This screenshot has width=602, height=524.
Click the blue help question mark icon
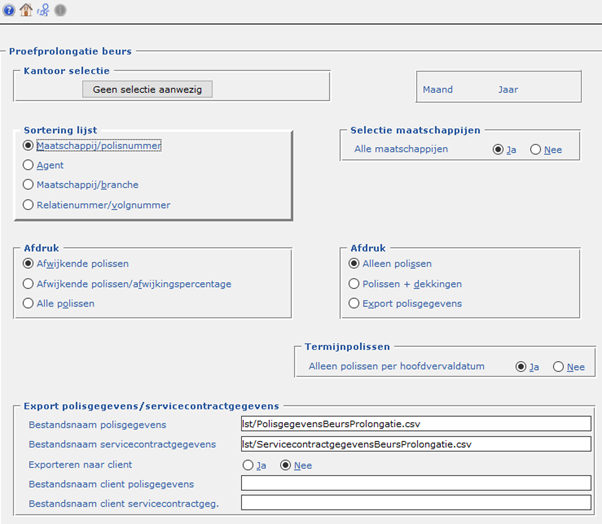(8, 10)
